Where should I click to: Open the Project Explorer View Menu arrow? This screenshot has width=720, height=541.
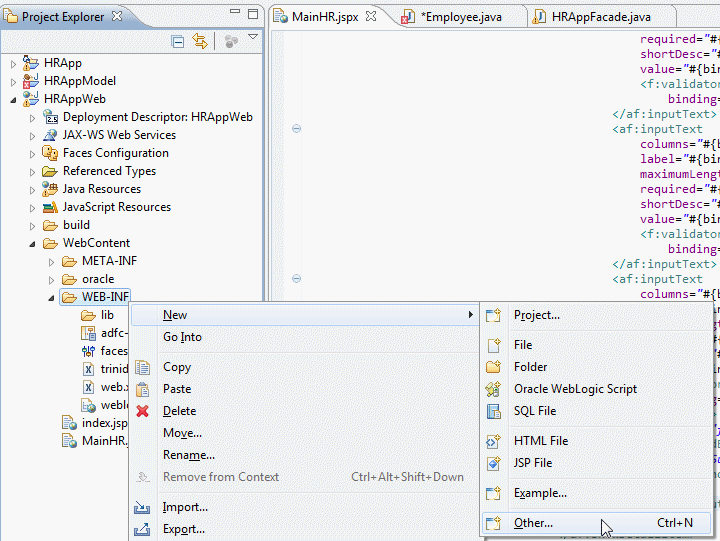[x=253, y=37]
